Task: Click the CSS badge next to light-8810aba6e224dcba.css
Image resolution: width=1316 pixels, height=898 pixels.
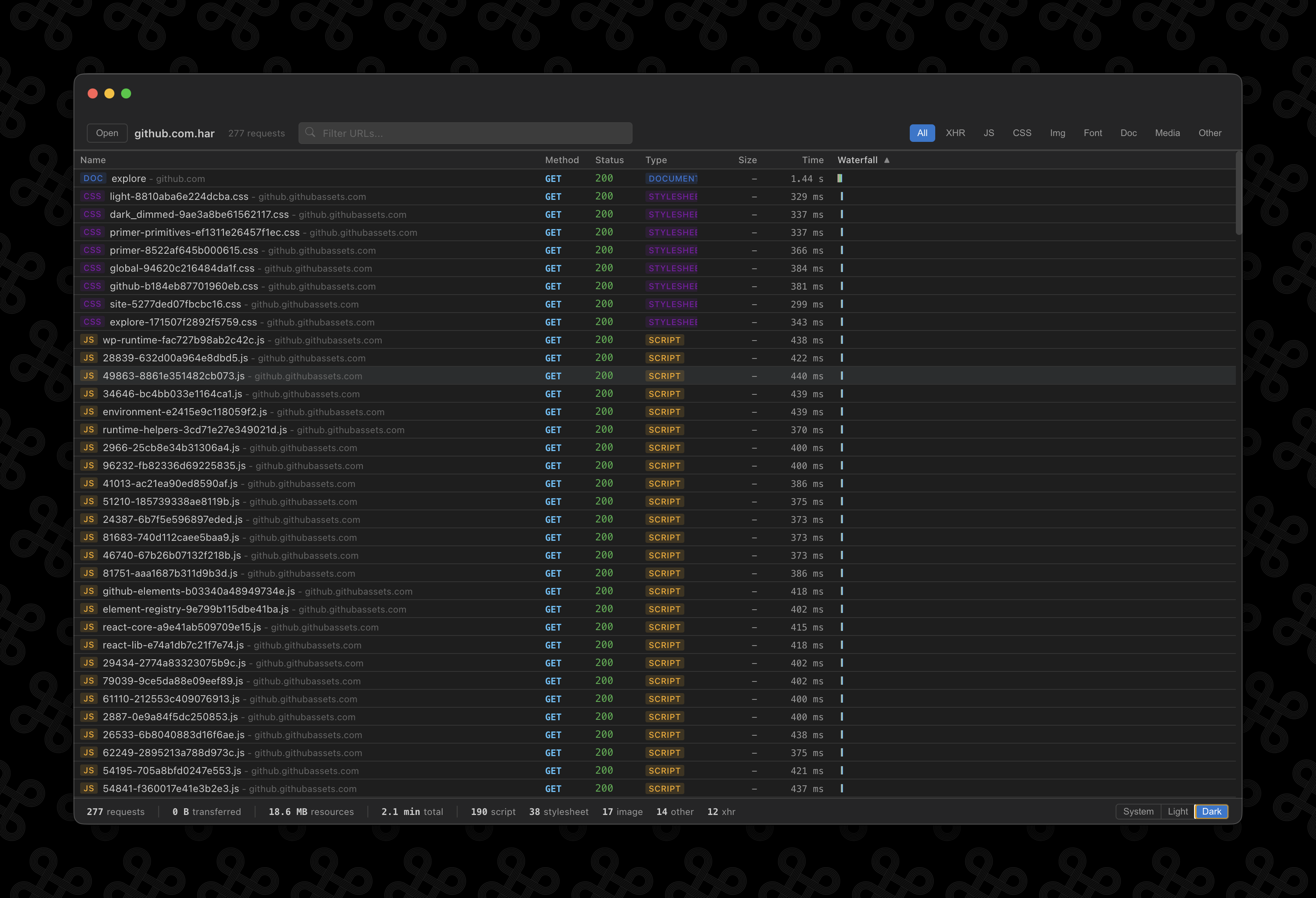Action: pyautogui.click(x=92, y=197)
